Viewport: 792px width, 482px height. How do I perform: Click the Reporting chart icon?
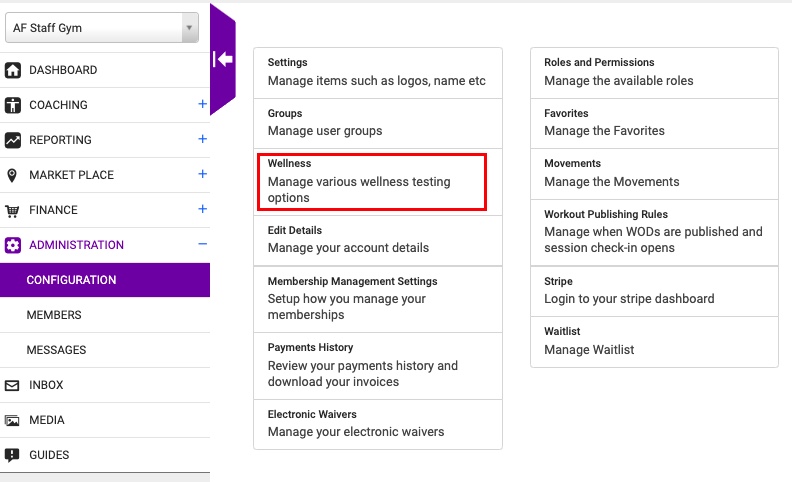13,140
